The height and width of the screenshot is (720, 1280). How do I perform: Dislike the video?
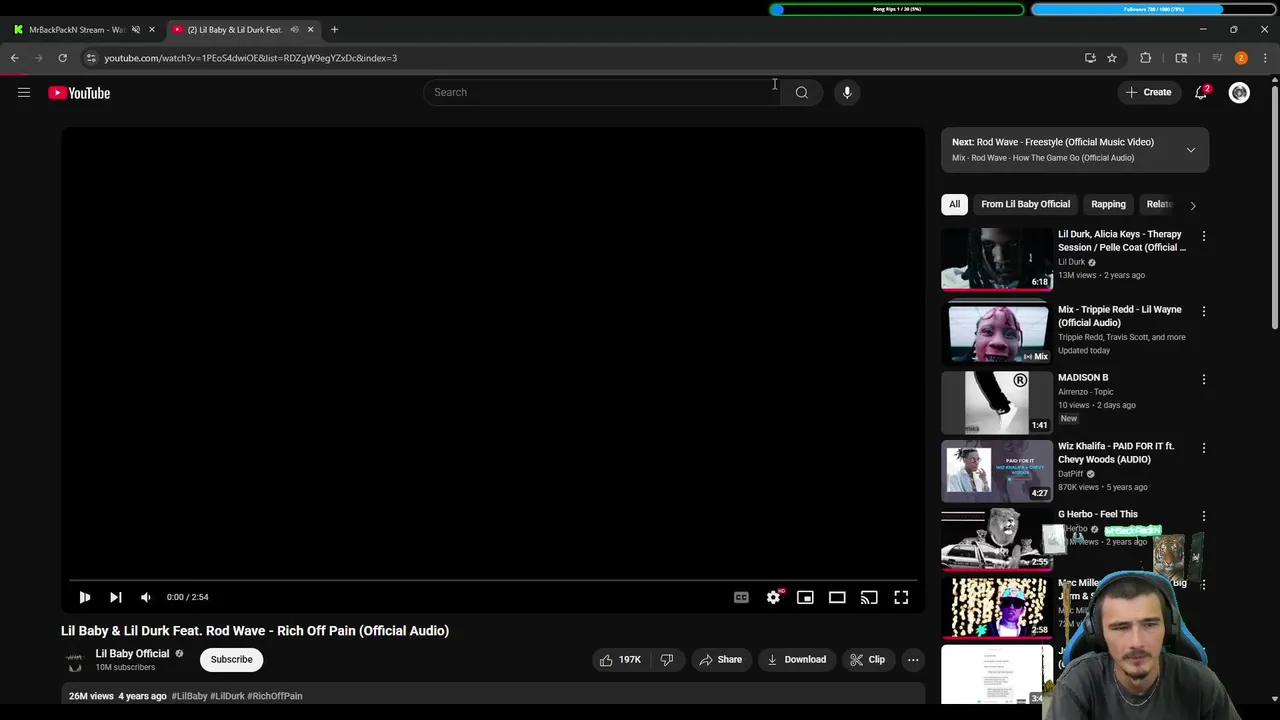coord(666,660)
